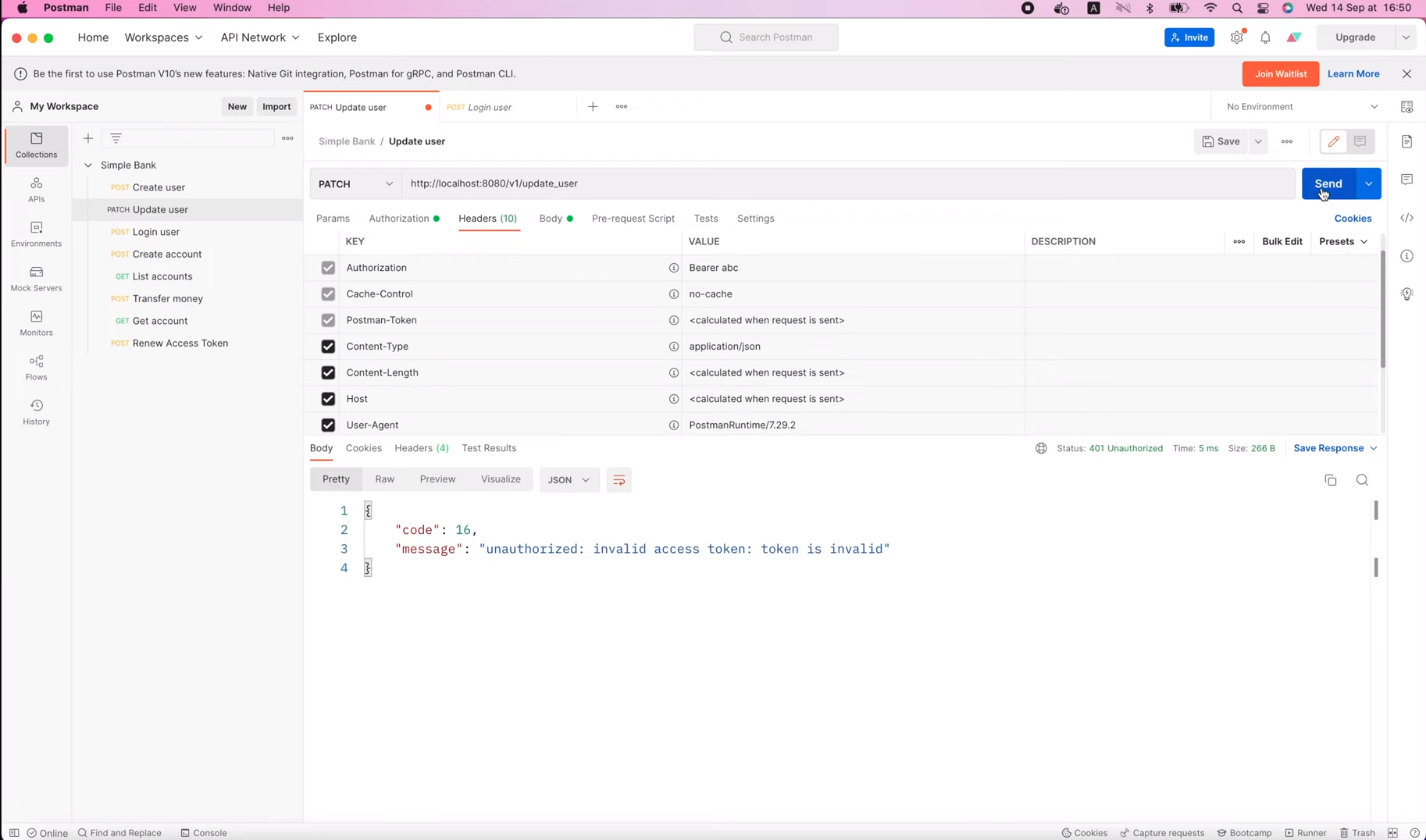Uncheck the Host header checkbox
The width and height of the screenshot is (1426, 840).
(x=328, y=399)
